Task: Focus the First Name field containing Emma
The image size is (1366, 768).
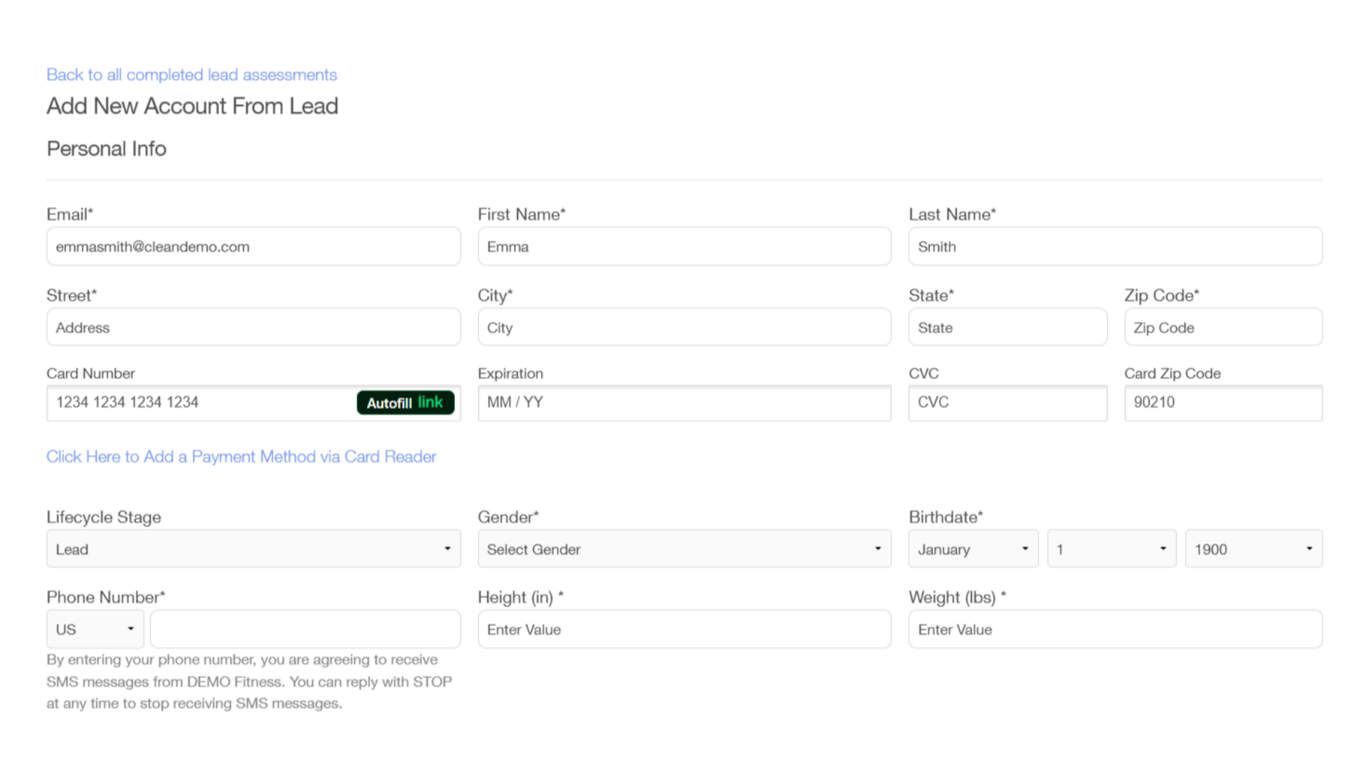Action: (x=684, y=247)
